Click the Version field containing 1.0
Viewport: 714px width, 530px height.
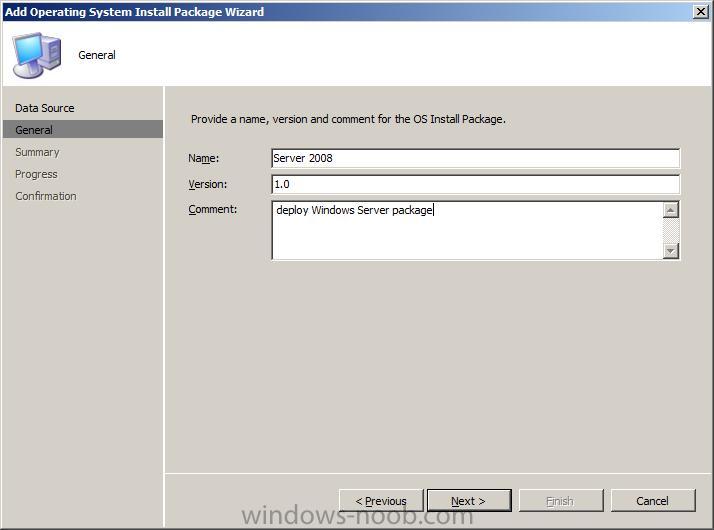pyautogui.click(x=475, y=184)
